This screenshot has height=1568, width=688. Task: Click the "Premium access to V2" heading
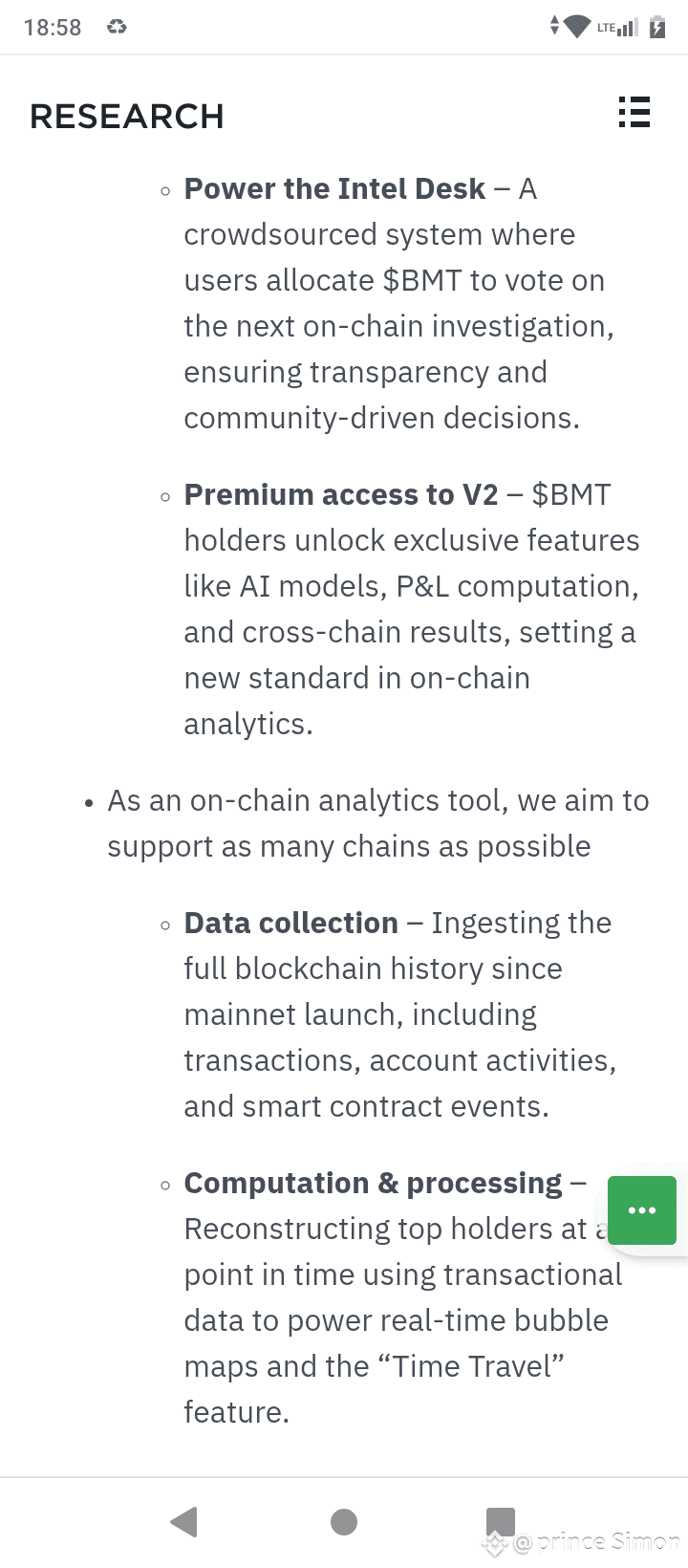pyautogui.click(x=341, y=495)
